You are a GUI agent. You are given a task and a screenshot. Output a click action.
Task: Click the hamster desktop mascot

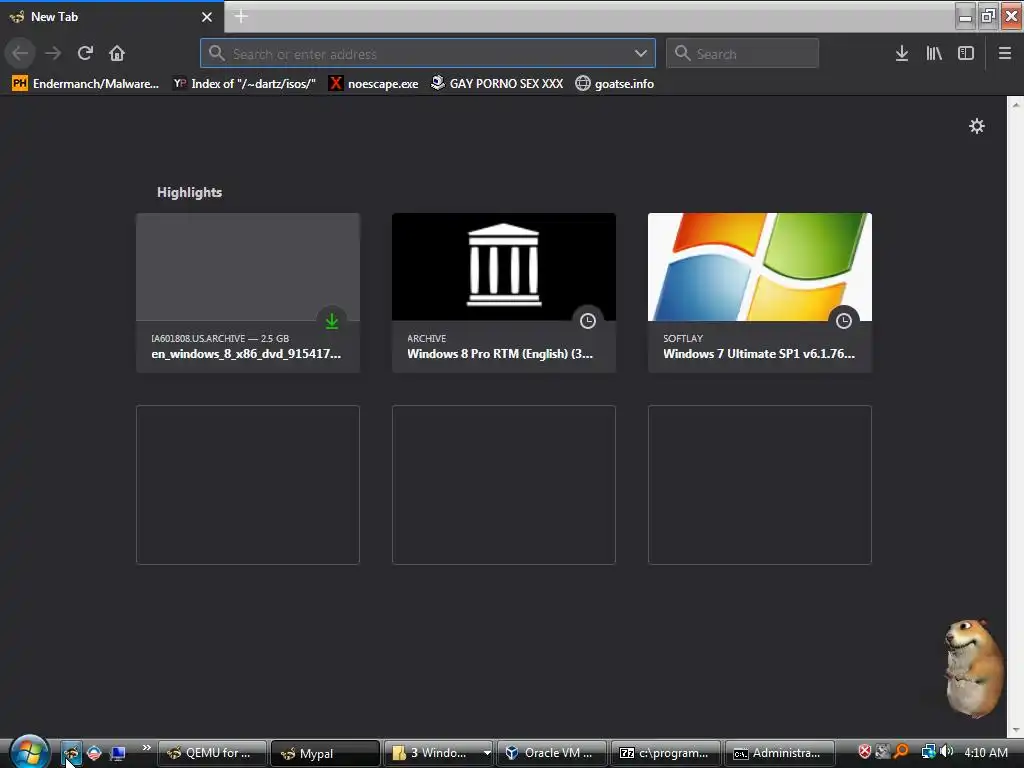pyautogui.click(x=974, y=667)
